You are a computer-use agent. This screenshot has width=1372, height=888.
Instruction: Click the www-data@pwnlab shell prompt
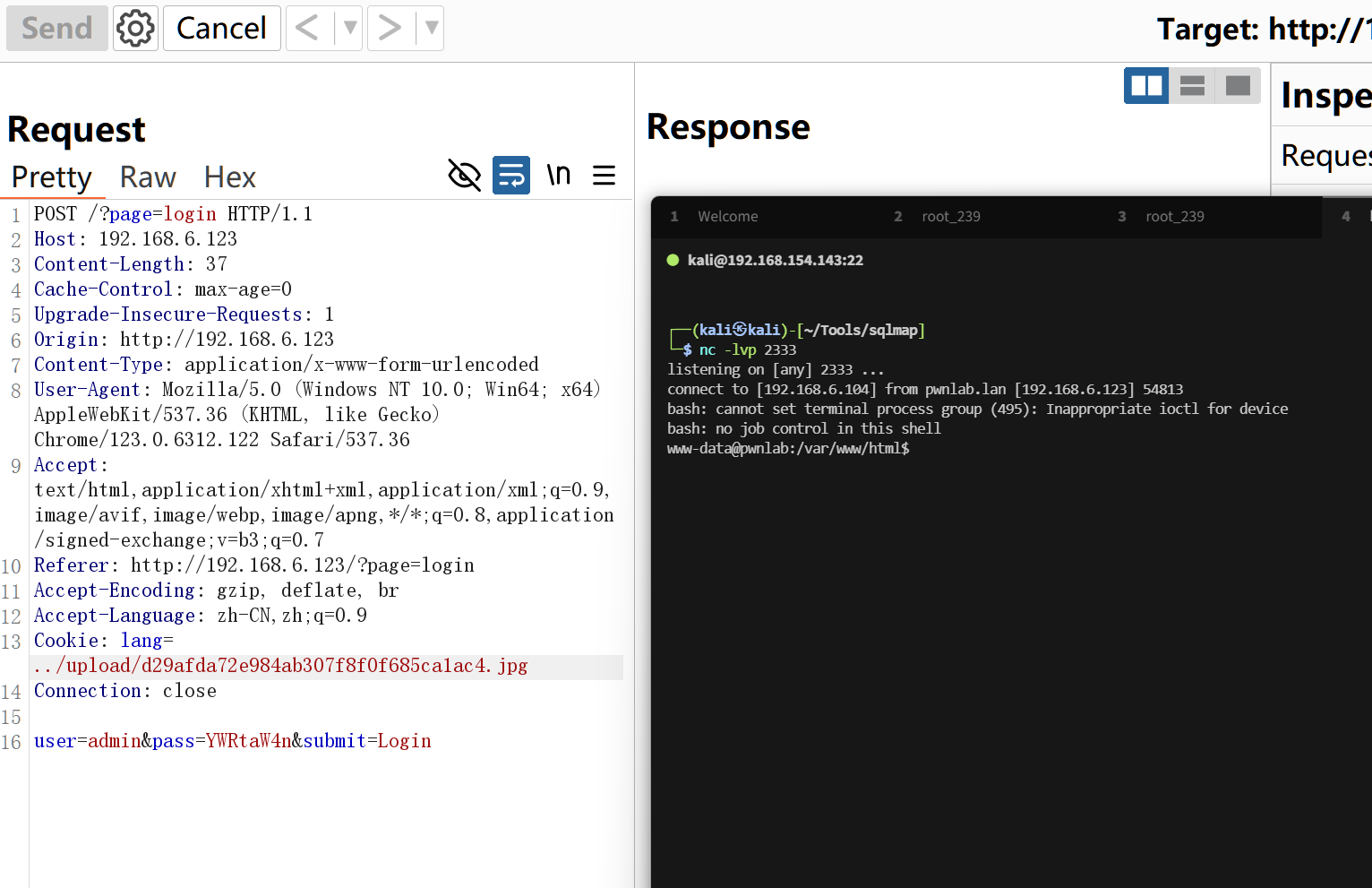pos(788,449)
